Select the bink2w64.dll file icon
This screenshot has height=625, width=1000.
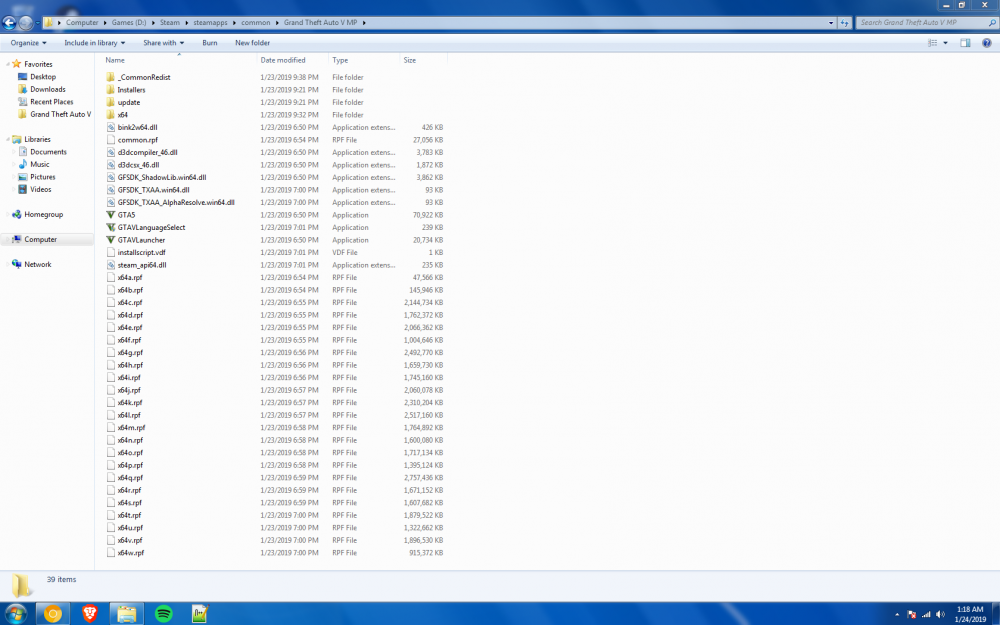pyautogui.click(x=110, y=128)
